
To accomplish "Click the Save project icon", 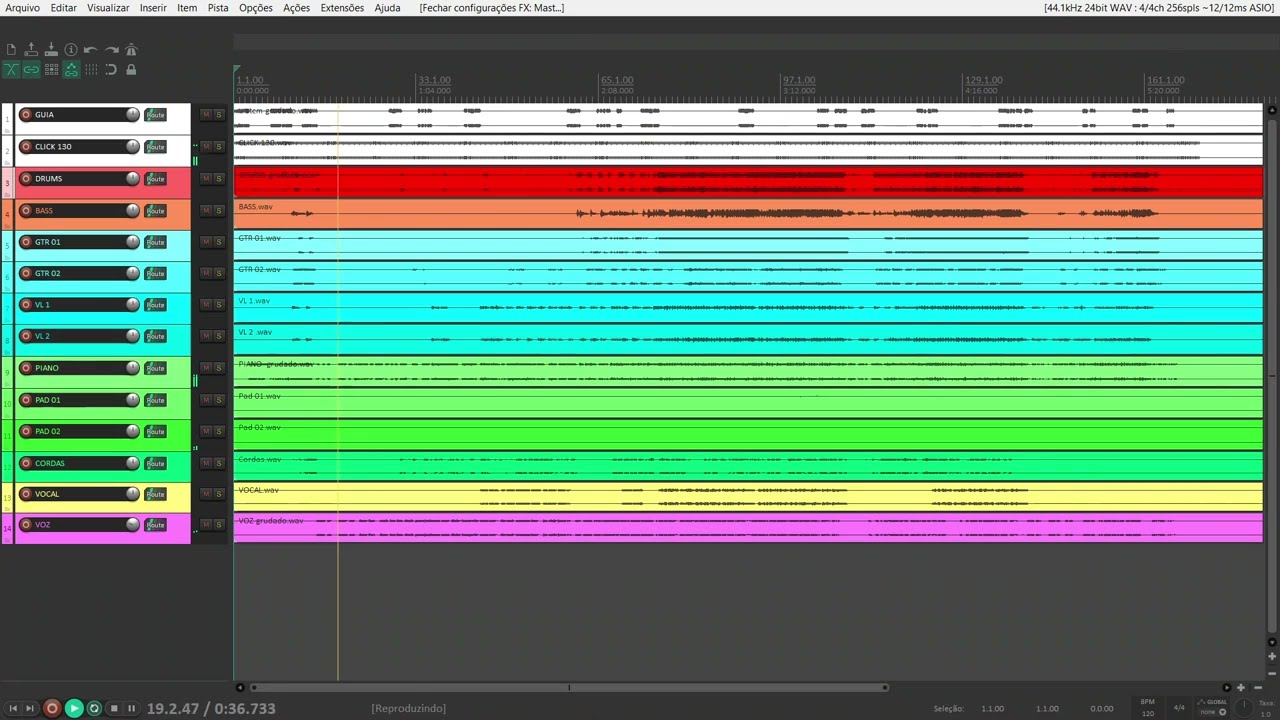I will coord(51,49).
